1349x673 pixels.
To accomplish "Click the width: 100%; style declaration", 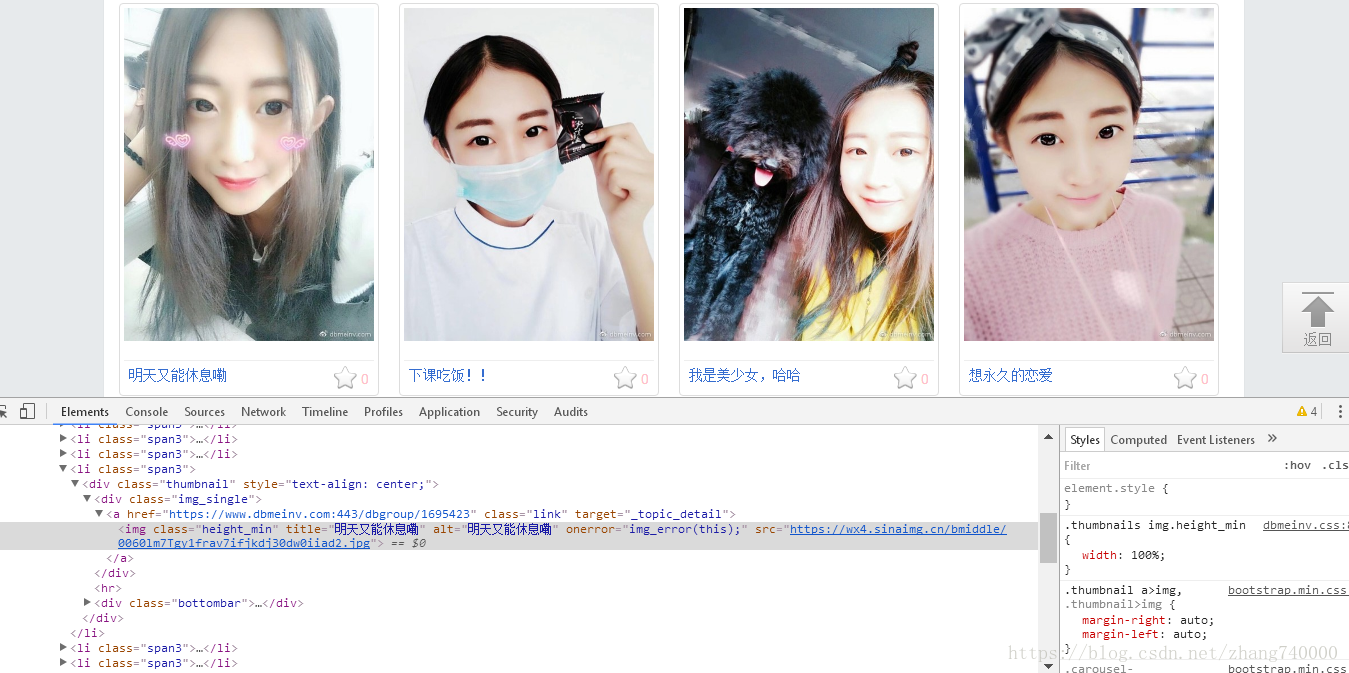I will coord(1123,555).
